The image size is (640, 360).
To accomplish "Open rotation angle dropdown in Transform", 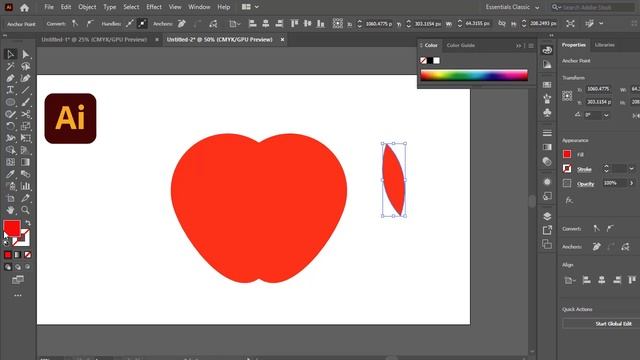I will click(606, 116).
